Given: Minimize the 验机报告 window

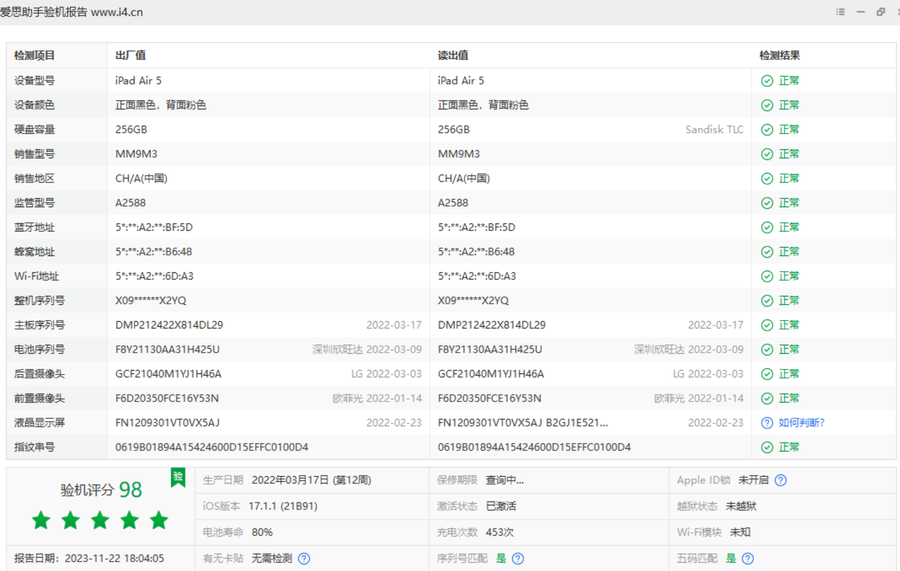Looking at the screenshot, I should [860, 11].
